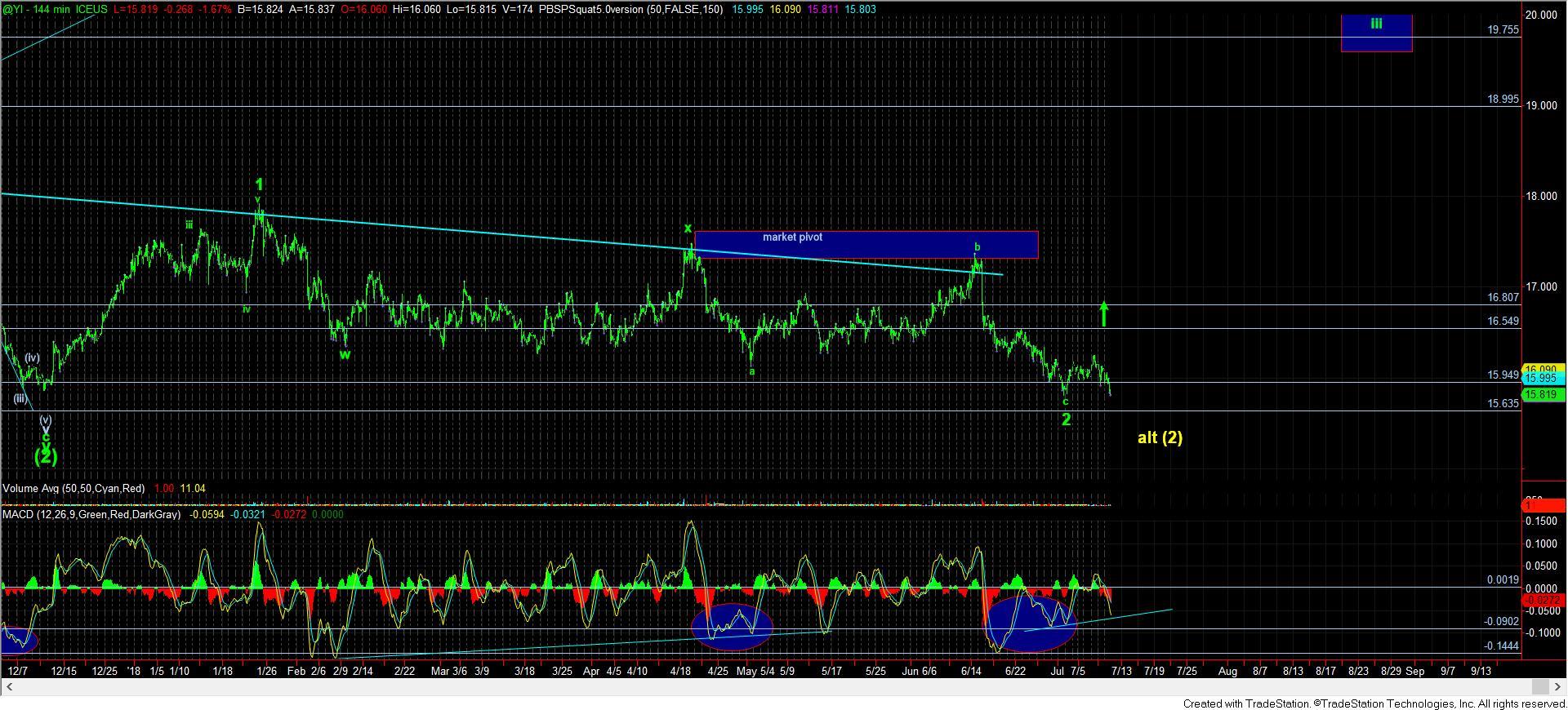This screenshot has height=710, width=1568.
Task: Click the gray (iv) wave label
Action: (32, 357)
